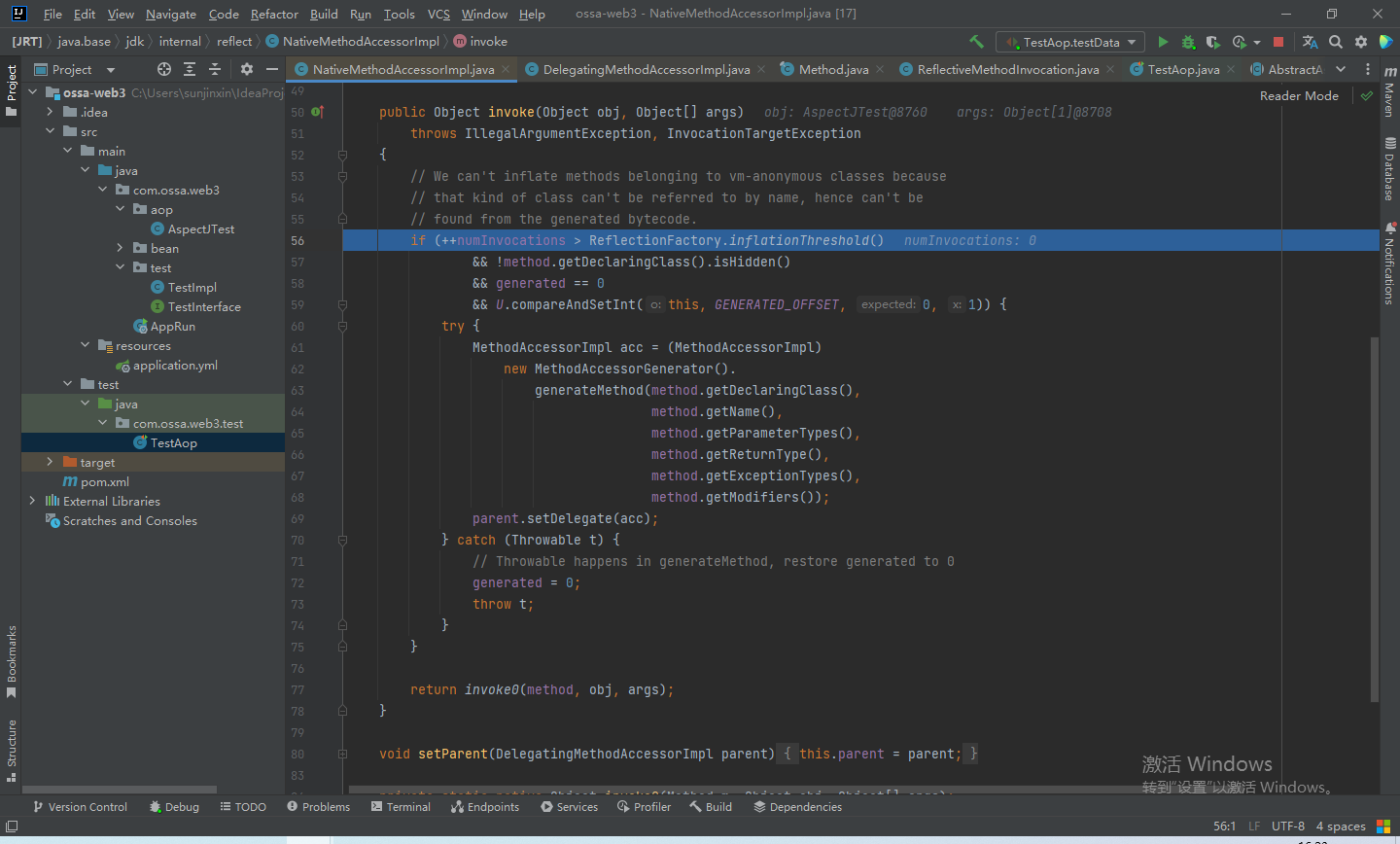The image size is (1400, 844).
Task: Open Bookmarks tool window on left sidebar
Action: click(12, 661)
